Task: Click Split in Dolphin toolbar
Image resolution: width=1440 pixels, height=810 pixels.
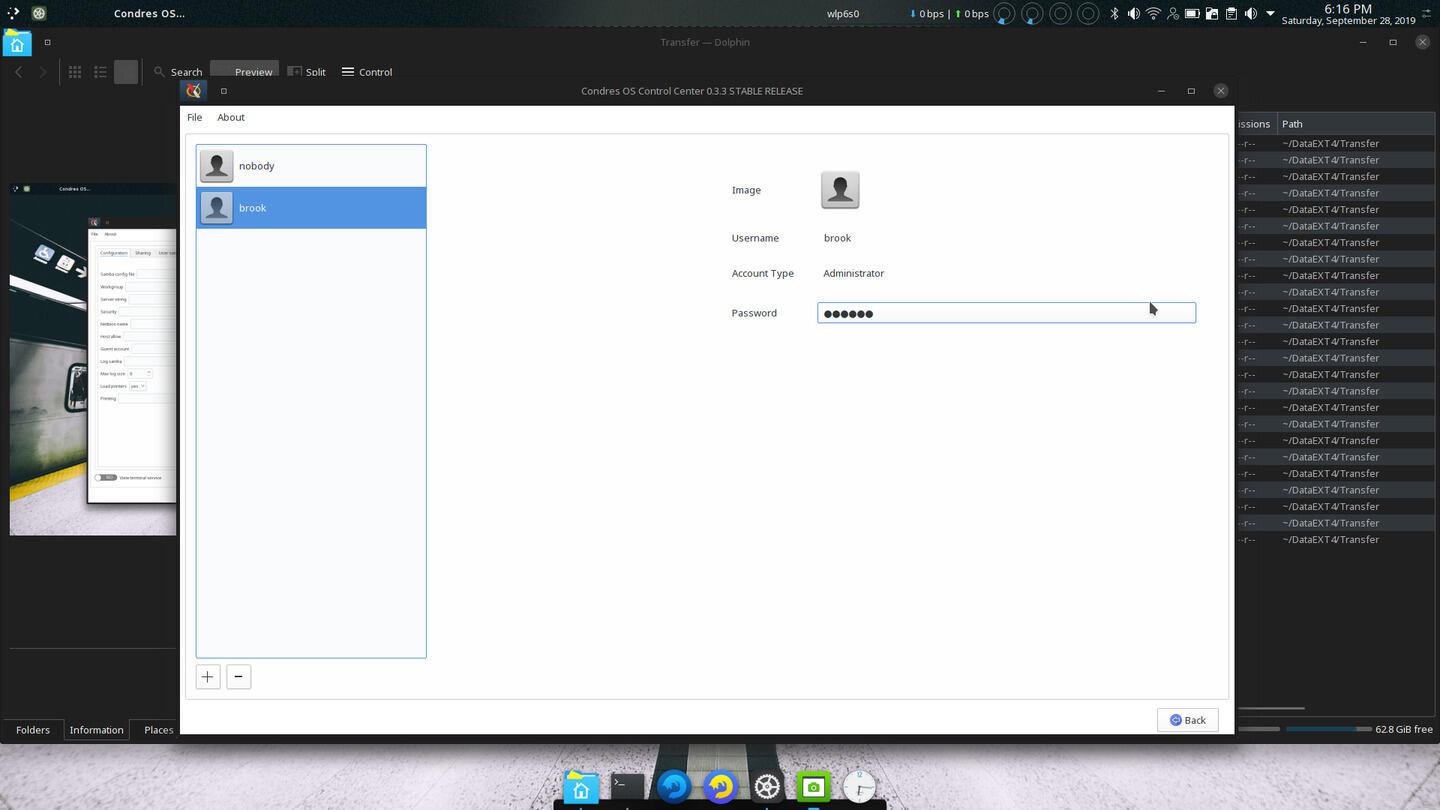Action: click(307, 72)
